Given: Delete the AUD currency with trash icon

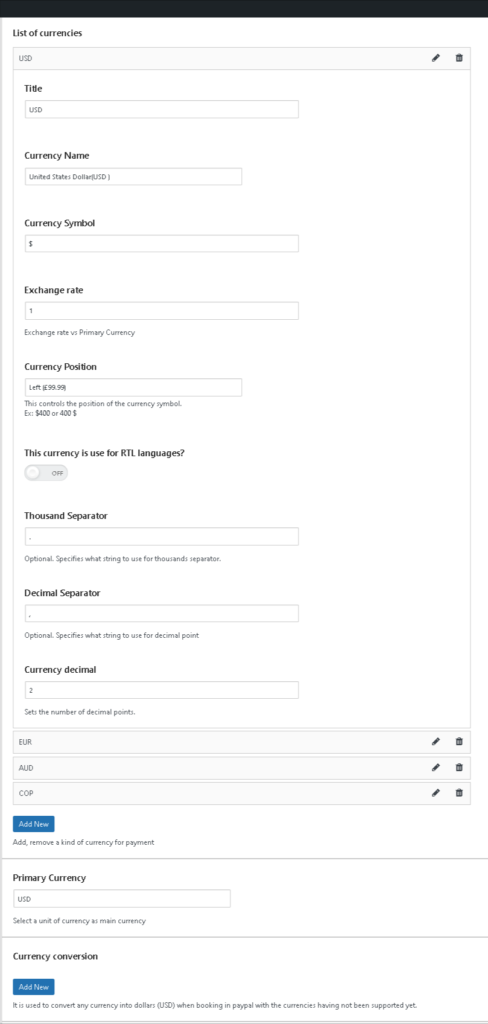Looking at the screenshot, I should [459, 767].
